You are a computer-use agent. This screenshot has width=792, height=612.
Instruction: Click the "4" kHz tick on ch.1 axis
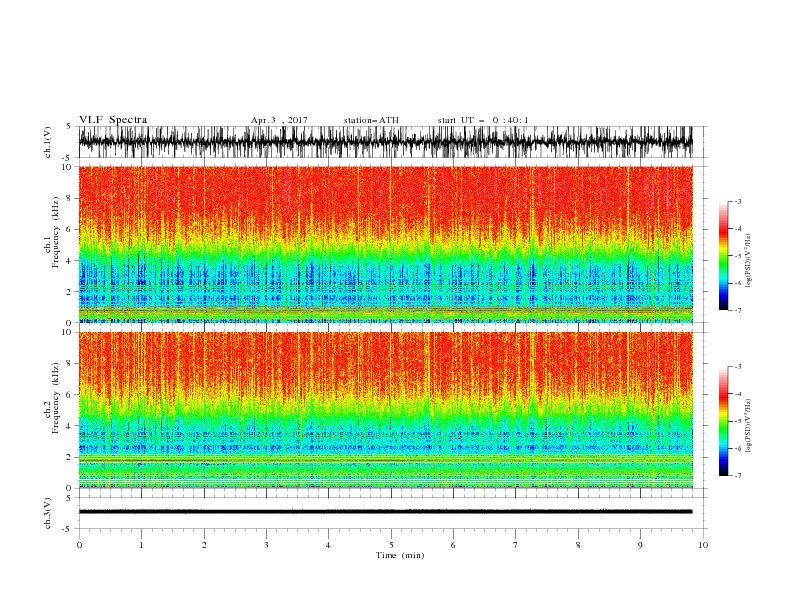(x=69, y=261)
